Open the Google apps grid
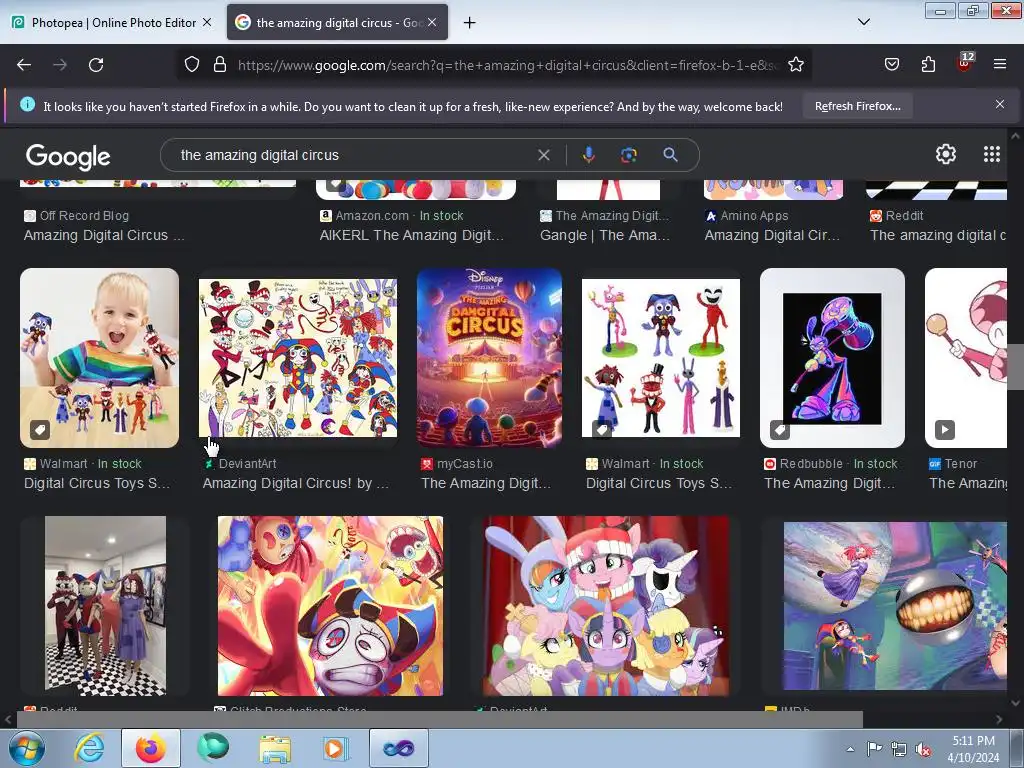Screen dimensions: 1024x768 pos(991,154)
